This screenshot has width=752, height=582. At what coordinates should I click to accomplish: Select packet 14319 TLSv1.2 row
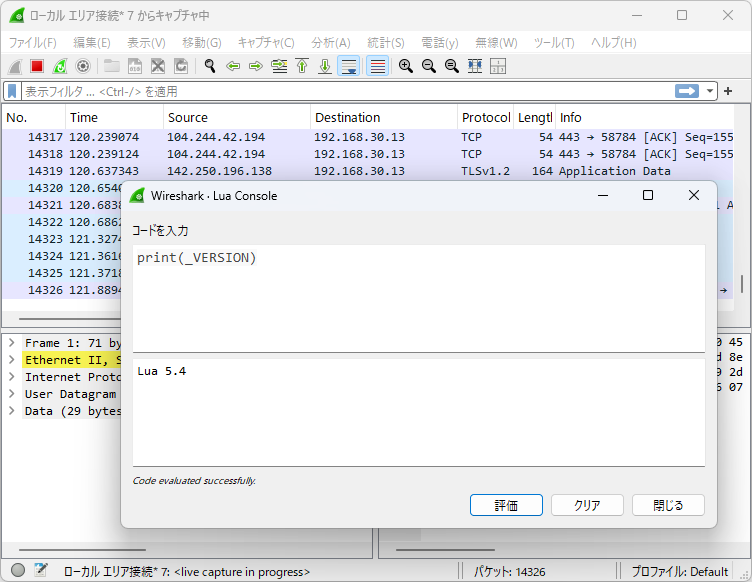click(x=368, y=171)
